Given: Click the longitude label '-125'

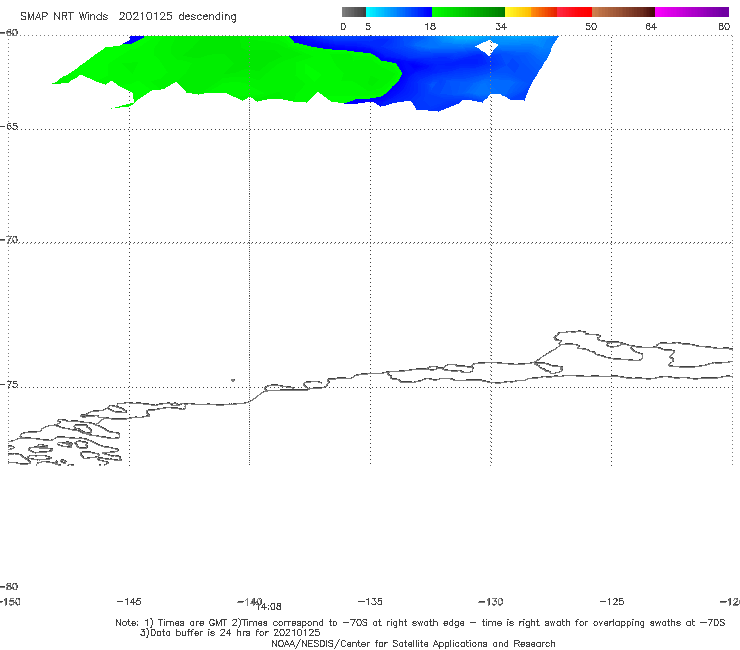Looking at the screenshot, I should (612, 602).
